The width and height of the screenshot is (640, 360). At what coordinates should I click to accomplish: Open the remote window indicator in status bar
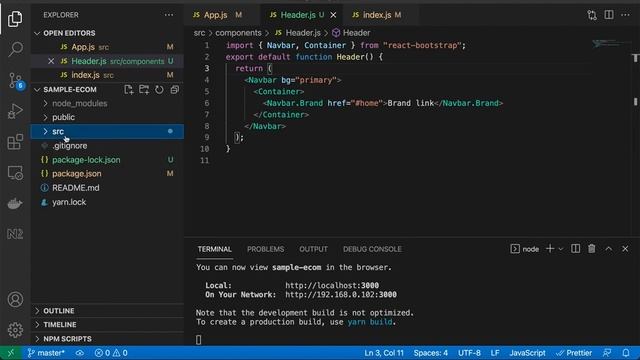tap(11, 353)
